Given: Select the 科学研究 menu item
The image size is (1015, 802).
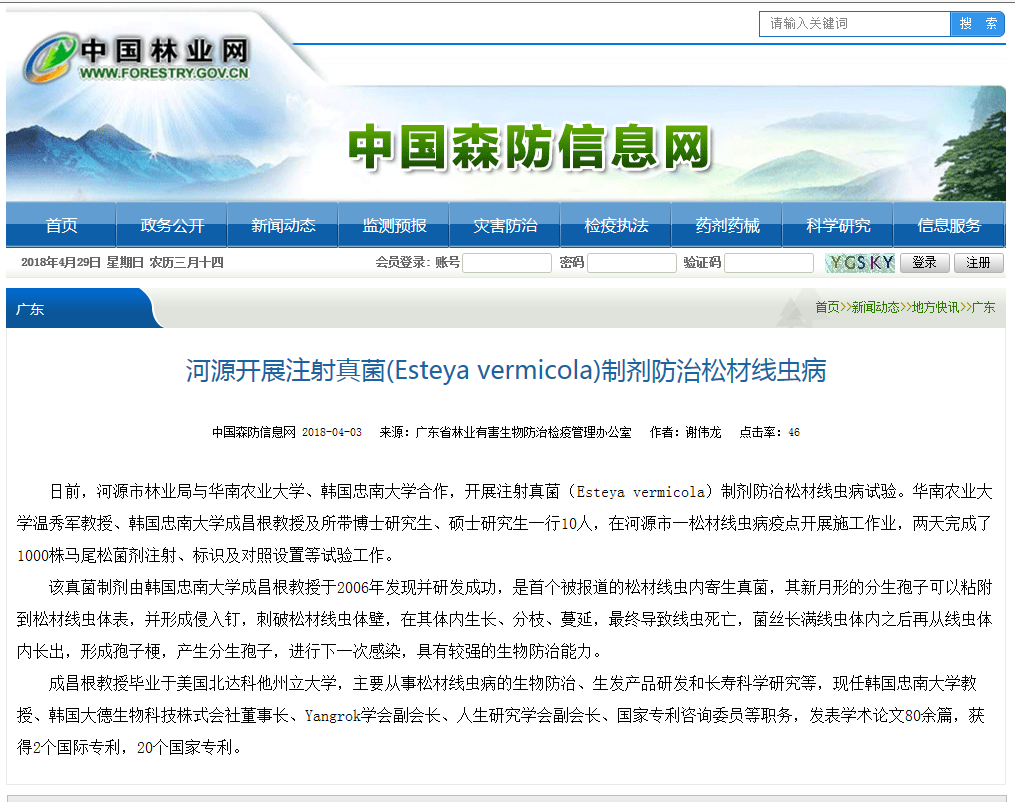Looking at the screenshot, I should coord(838,226).
